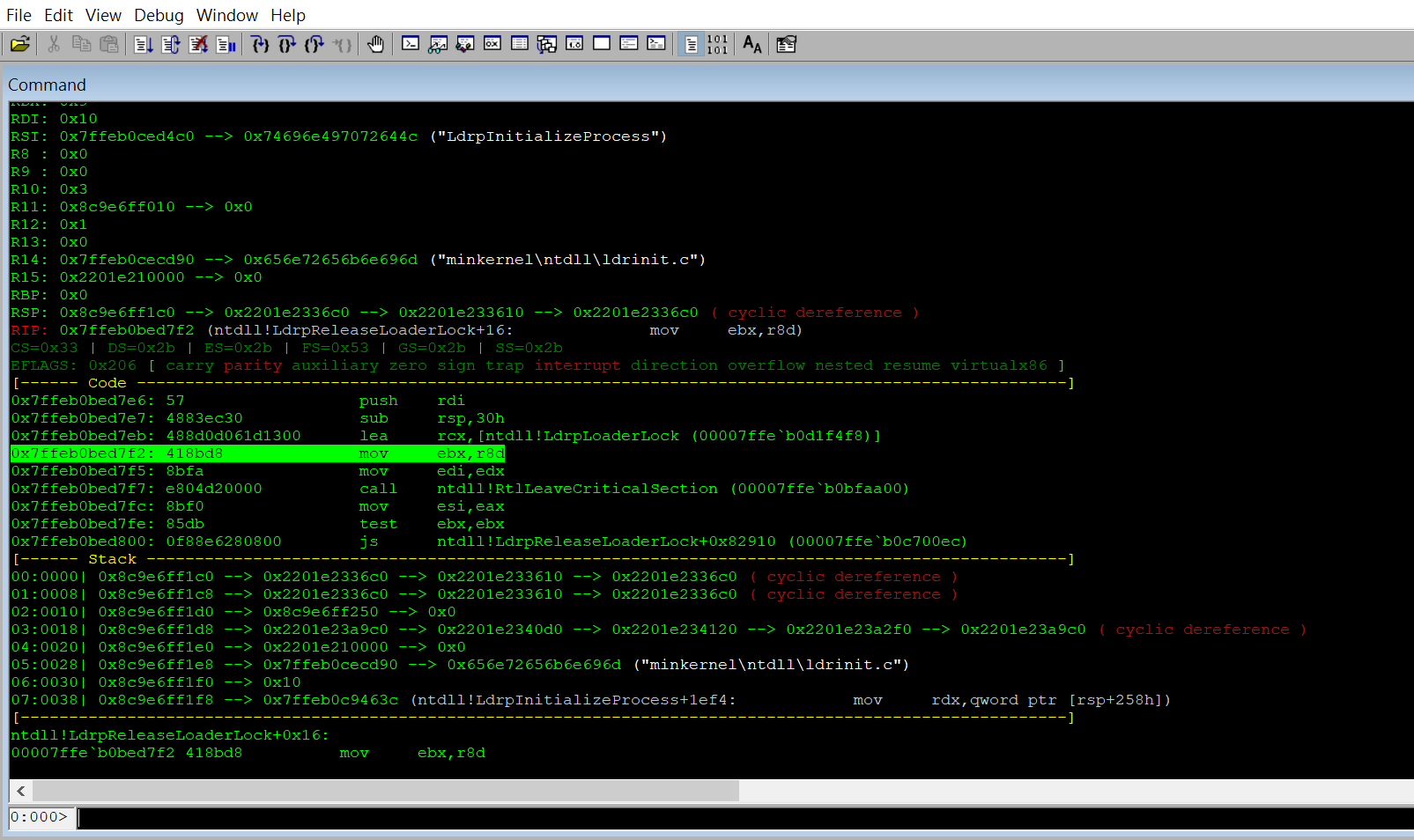1414x840 pixels.
Task: Click the highlighted 'mov ebx,r8d' instruction line
Action: (x=257, y=453)
